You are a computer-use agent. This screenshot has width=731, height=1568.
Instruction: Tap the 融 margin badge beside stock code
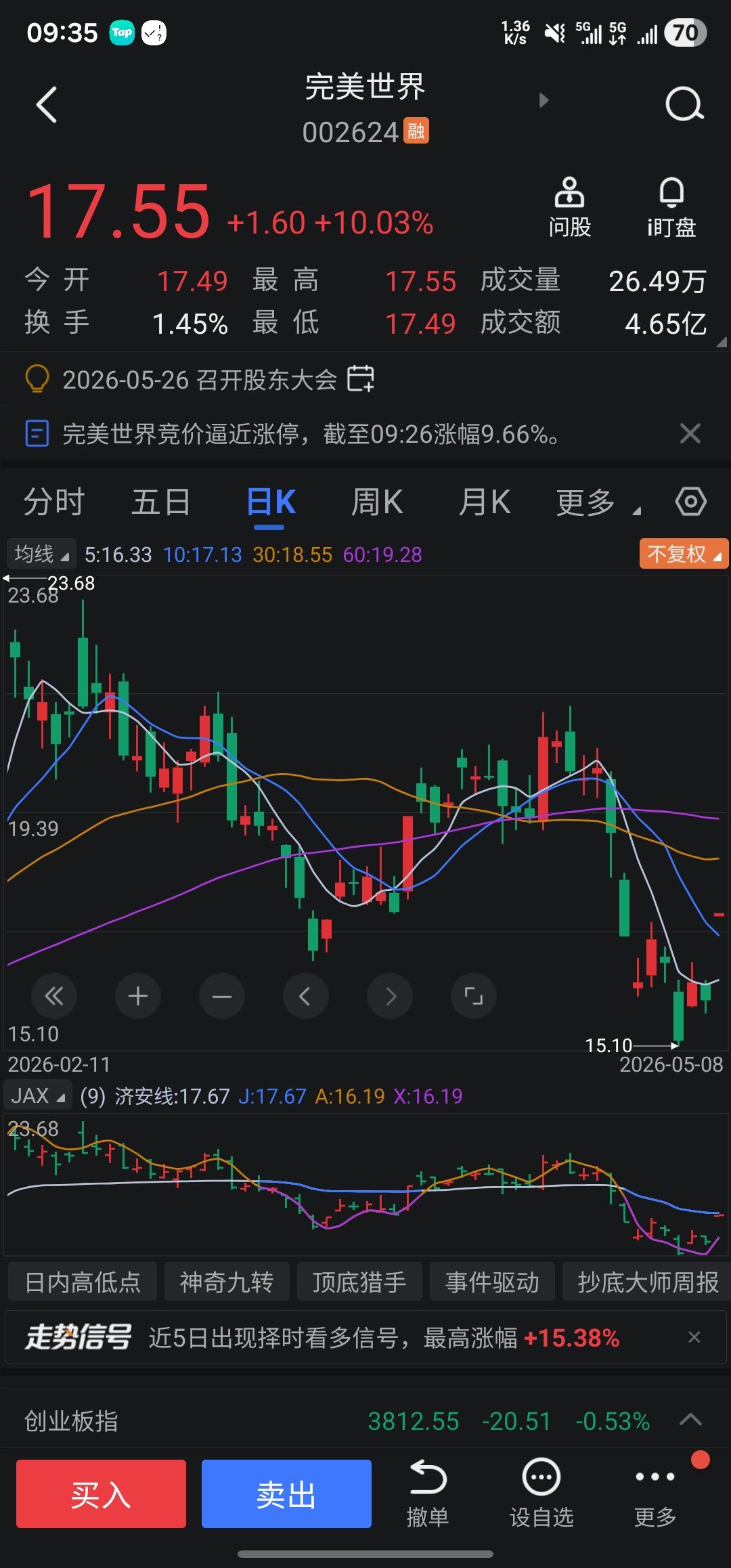pyautogui.click(x=416, y=131)
